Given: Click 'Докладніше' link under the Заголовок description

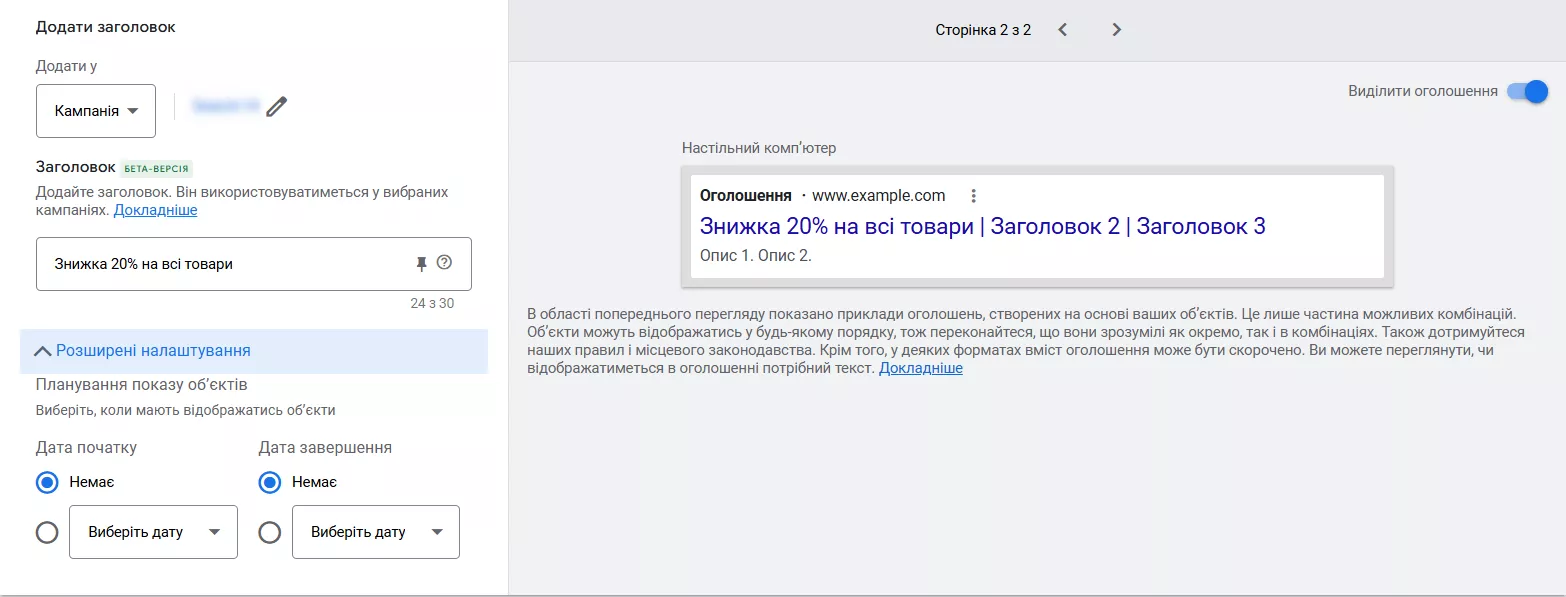Looking at the screenshot, I should (x=155, y=210).
